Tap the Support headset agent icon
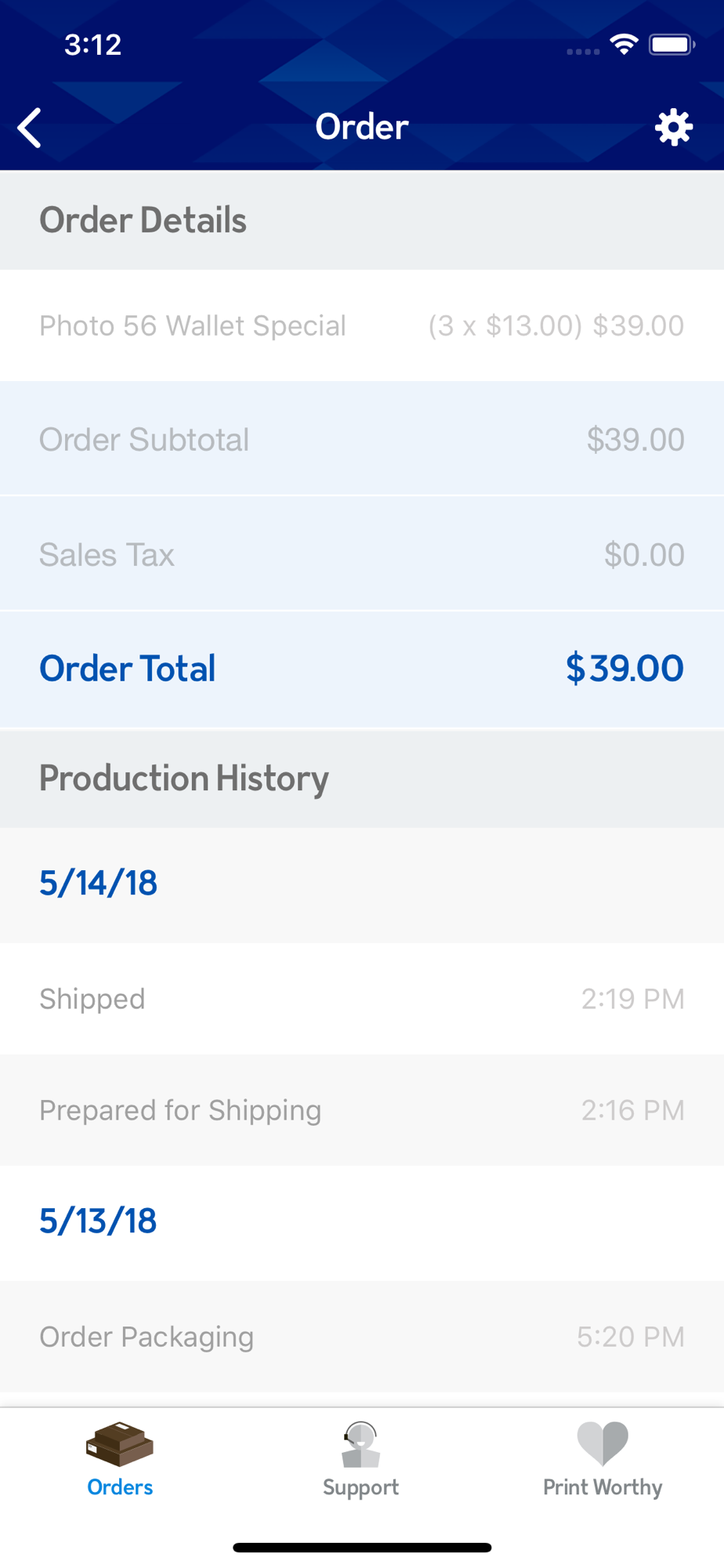This screenshot has height=1568, width=724. (x=360, y=1444)
